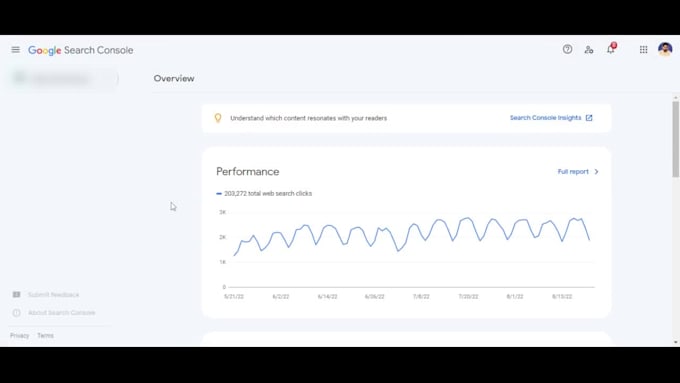Click the performance clicks line chart
The width and height of the screenshot is (680, 383).
click(x=411, y=236)
